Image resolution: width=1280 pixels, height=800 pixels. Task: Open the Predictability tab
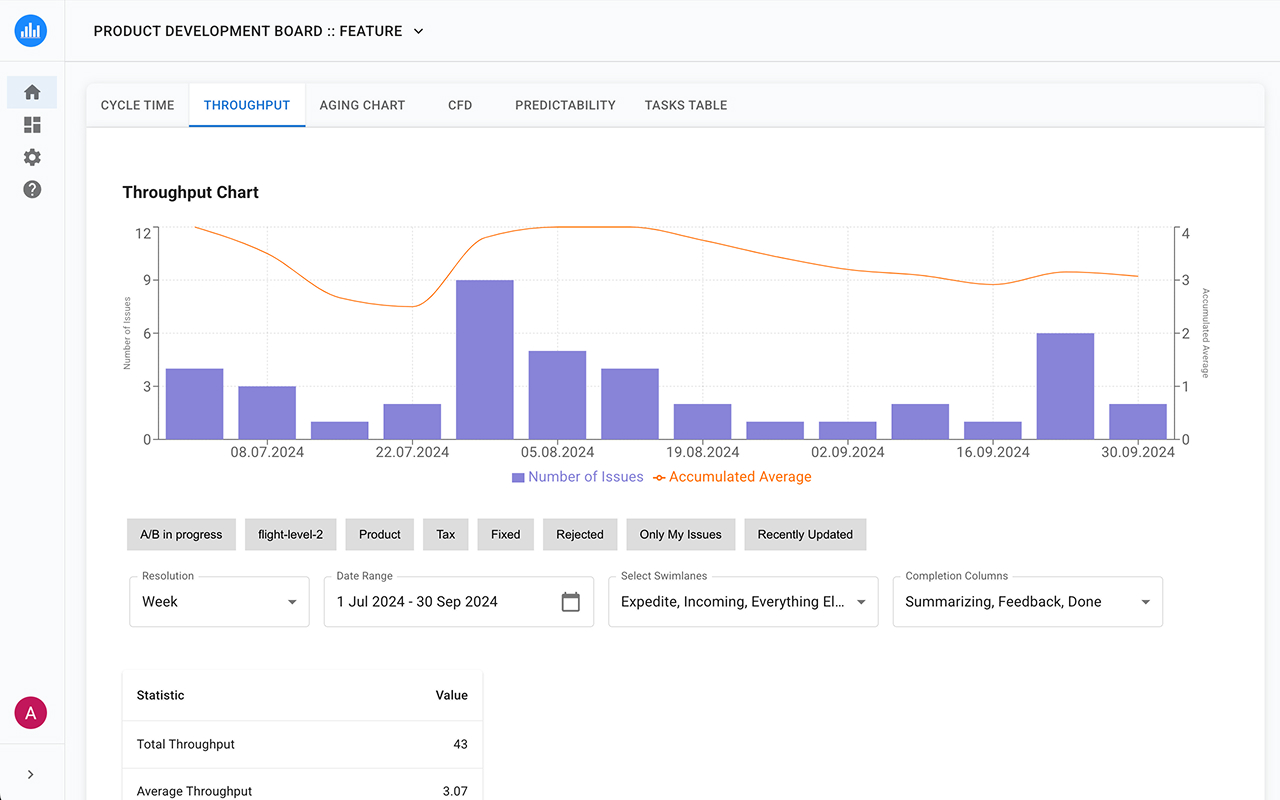[565, 105]
